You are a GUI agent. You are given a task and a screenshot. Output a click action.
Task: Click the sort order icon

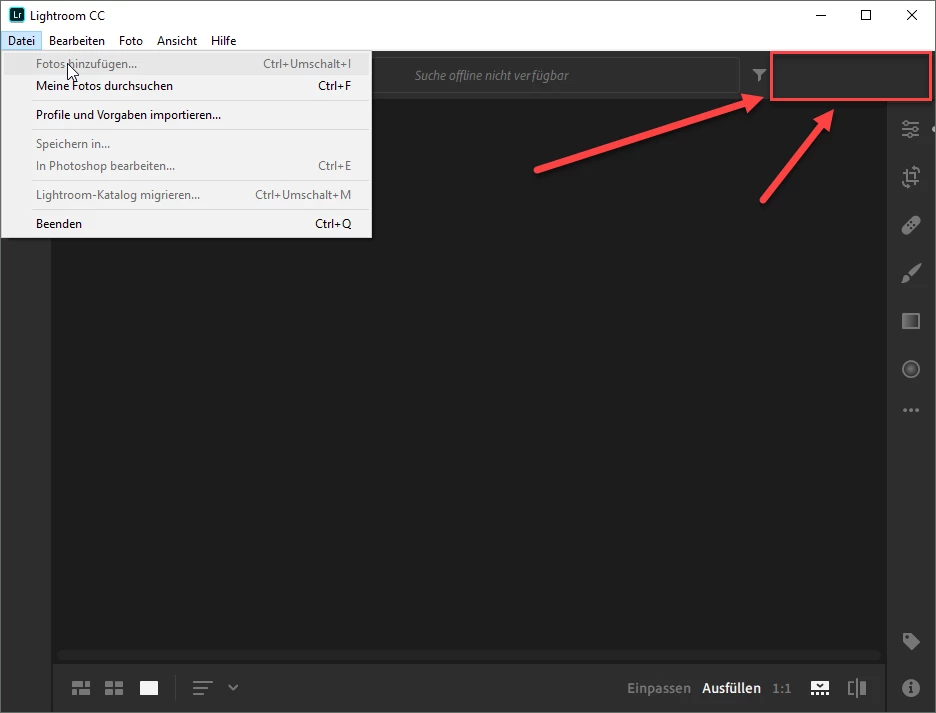click(x=202, y=688)
